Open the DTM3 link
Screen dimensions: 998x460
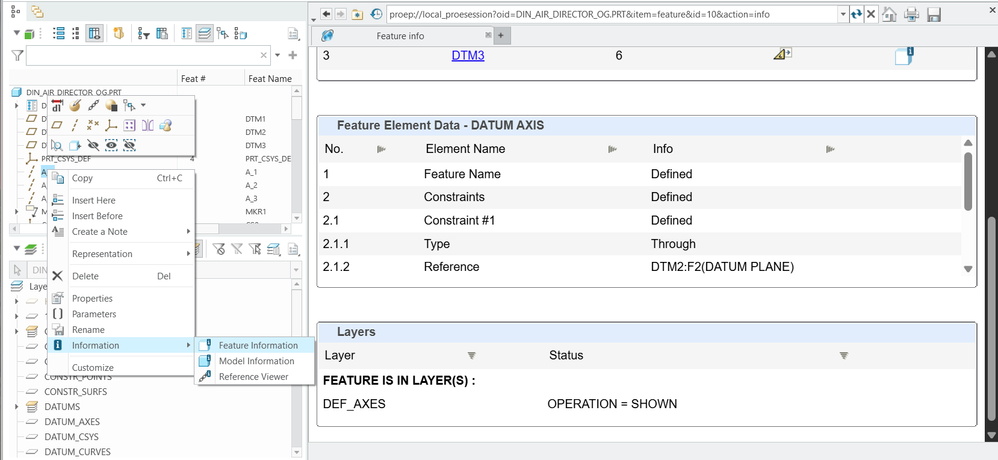pyautogui.click(x=467, y=56)
